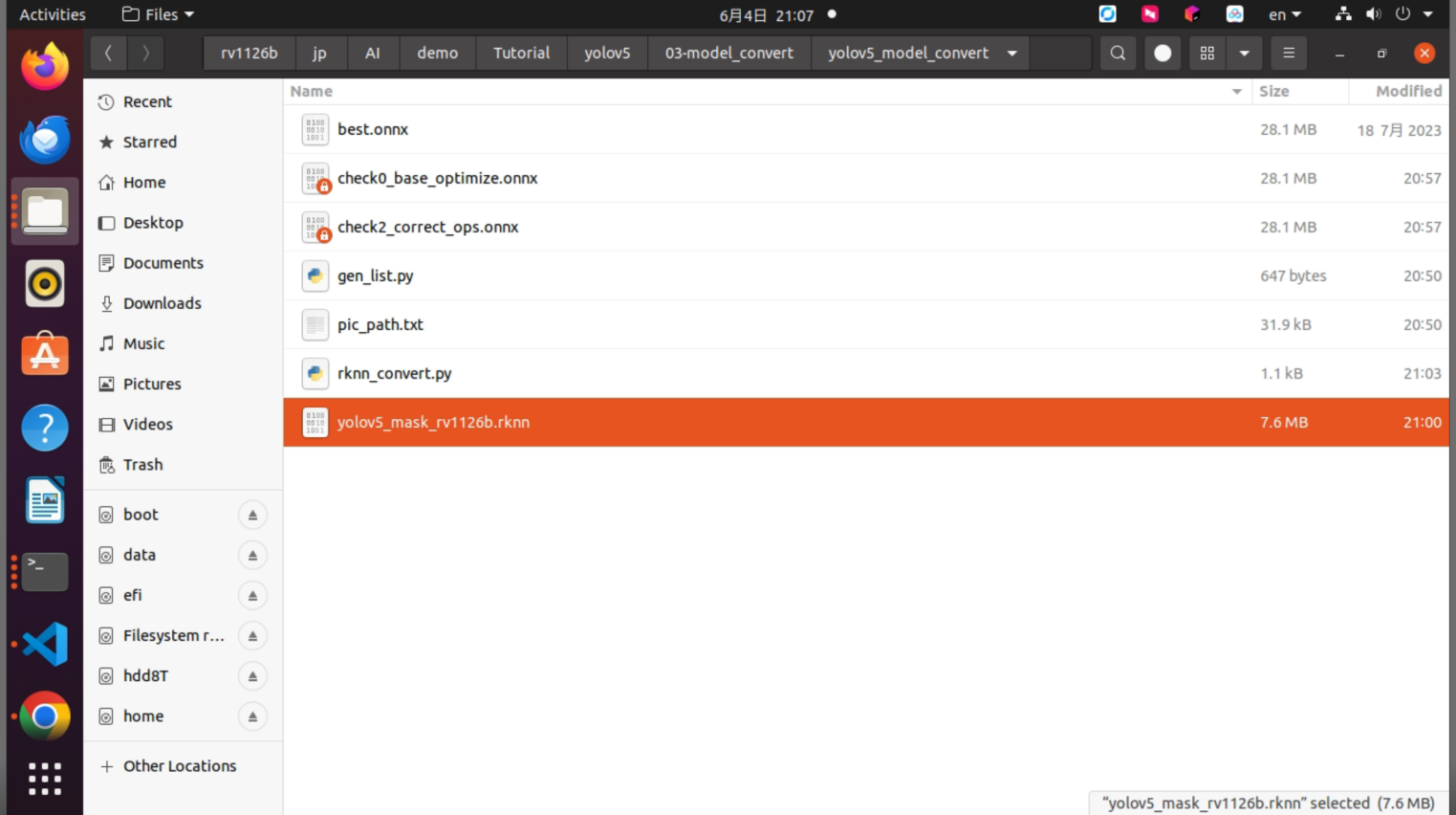Navigate to Tutorial path segment
The image size is (1456, 815).
click(521, 54)
